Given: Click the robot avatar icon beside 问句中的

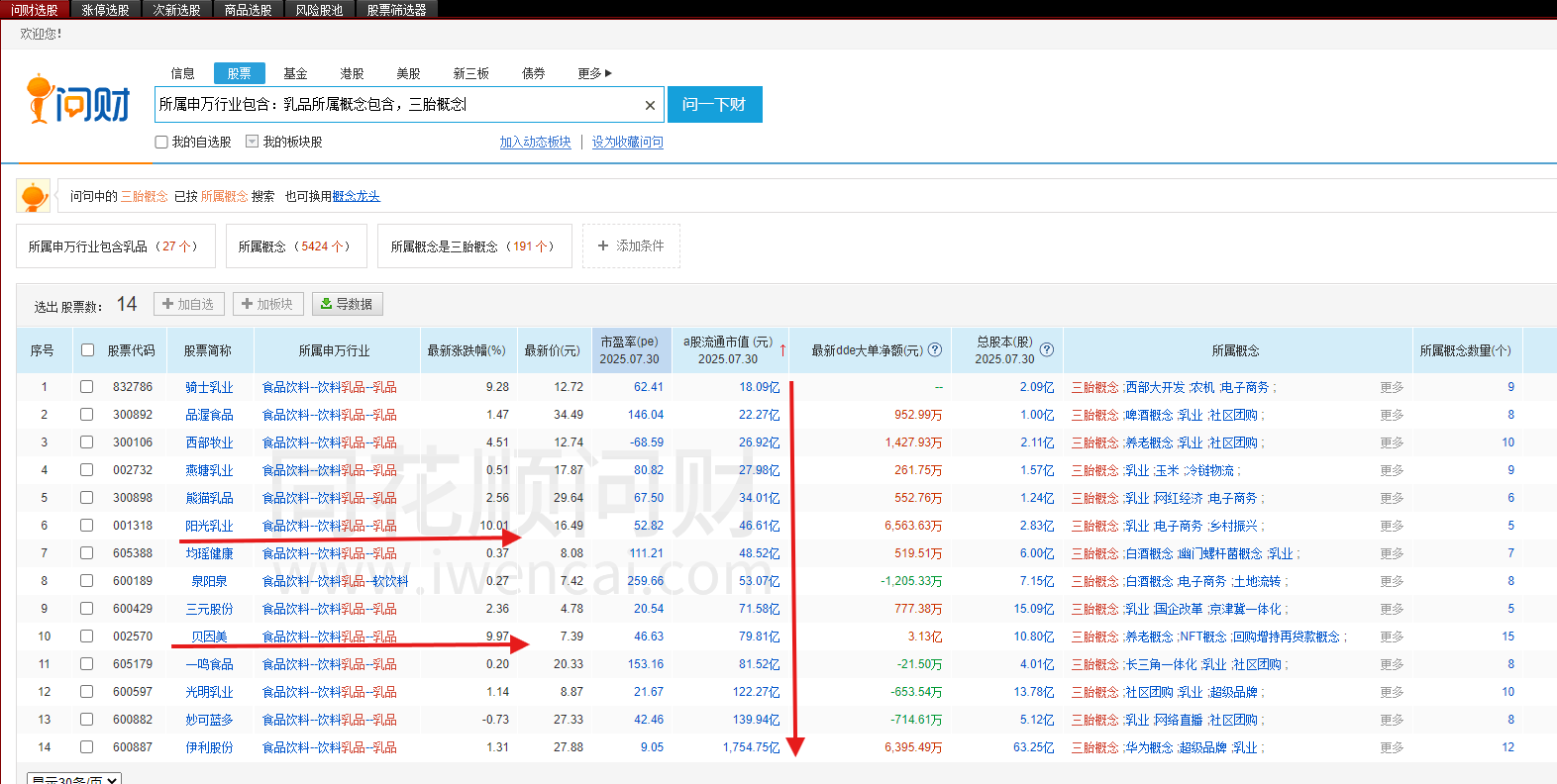Looking at the screenshot, I should (34, 196).
